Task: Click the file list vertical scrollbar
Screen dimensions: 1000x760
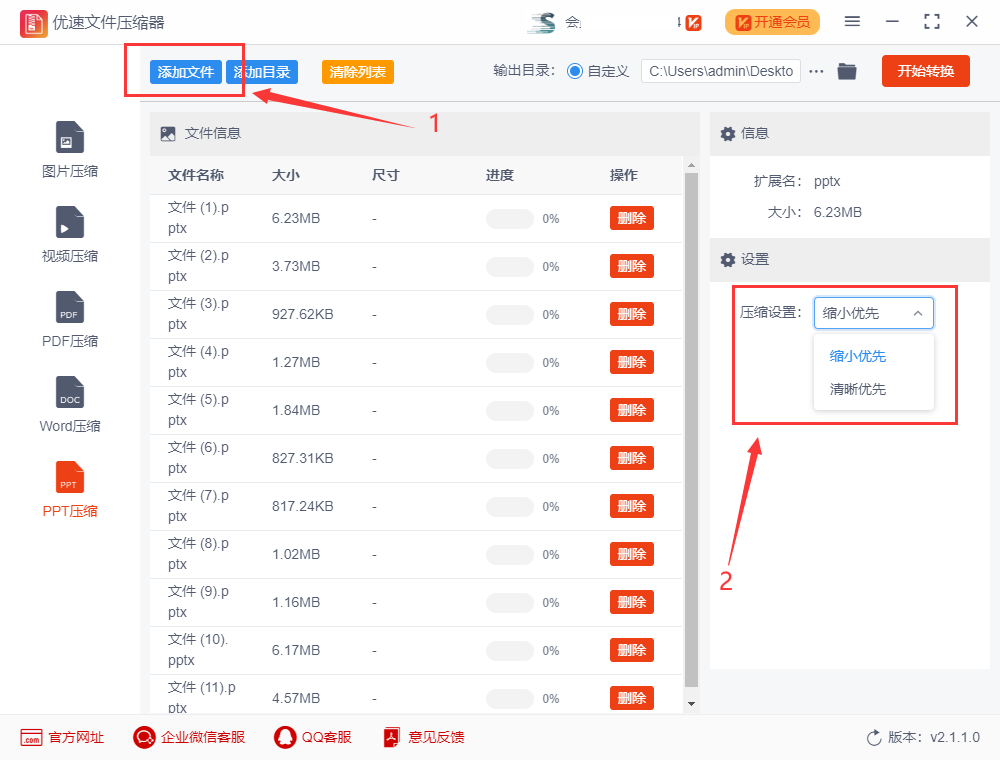Action: coord(691,430)
